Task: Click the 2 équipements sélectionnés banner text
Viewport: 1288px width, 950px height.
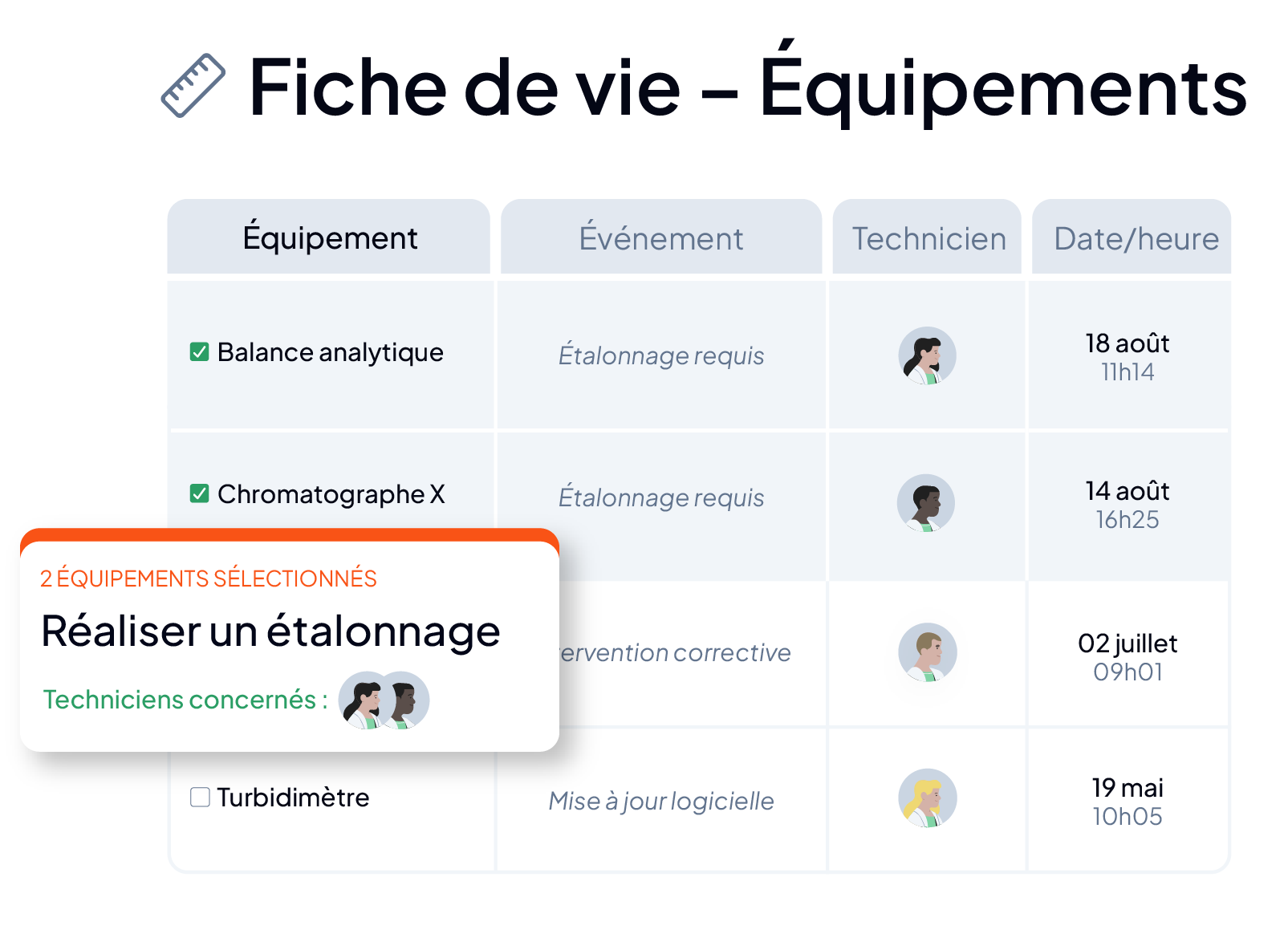Action: pos(209,579)
